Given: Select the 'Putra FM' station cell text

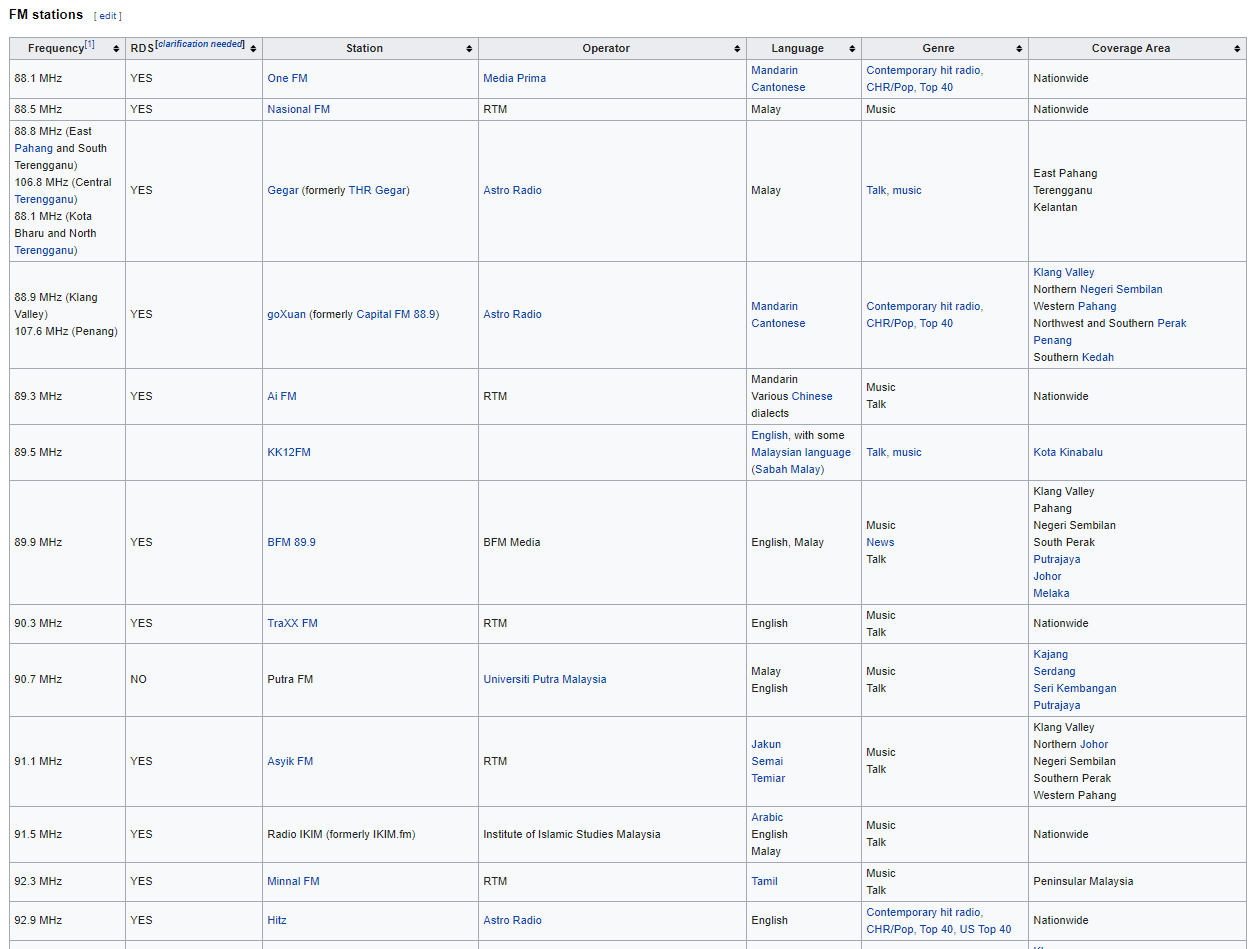Looking at the screenshot, I should pos(290,680).
